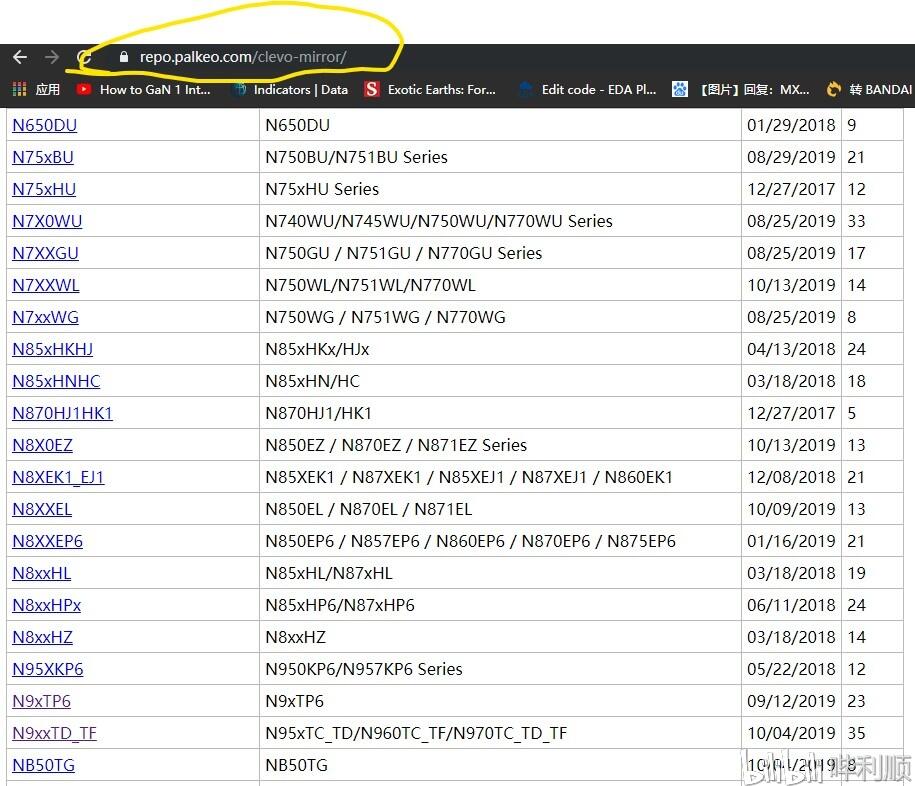Click the page reload icon
This screenshot has width=915, height=786.
click(84, 57)
